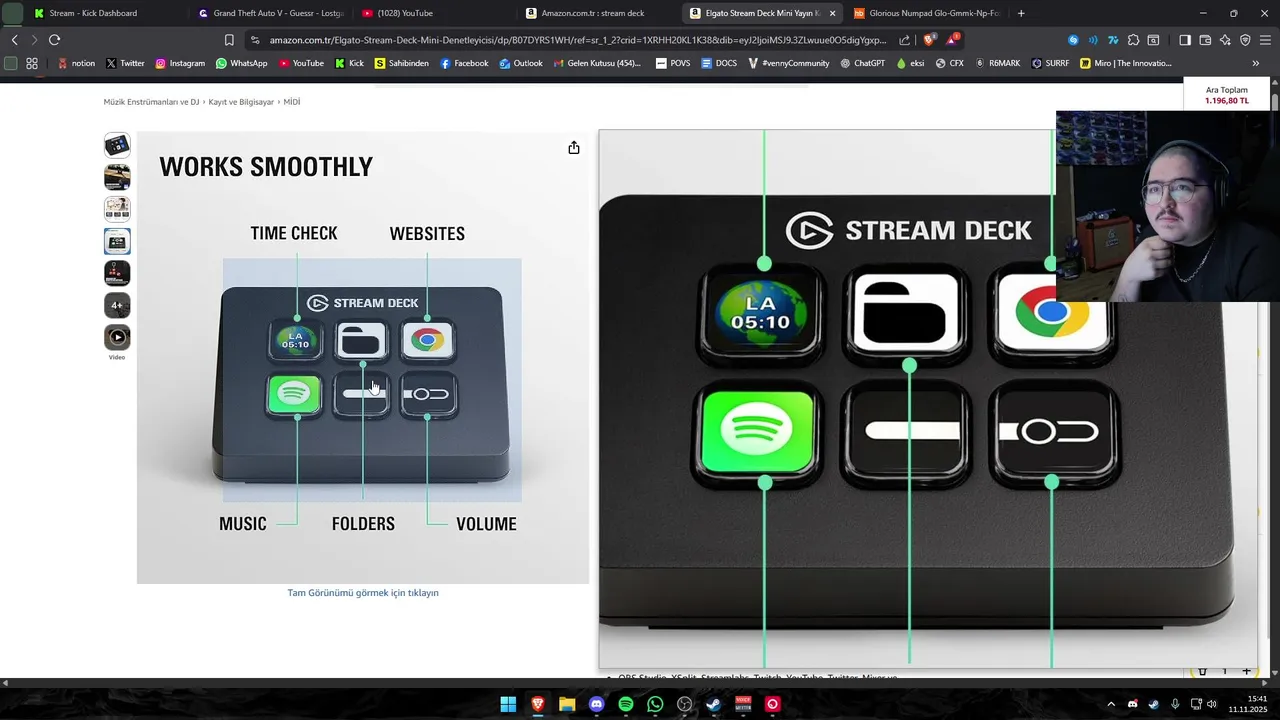
Task: Click the share icon in the address bar
Action: pos(905,40)
